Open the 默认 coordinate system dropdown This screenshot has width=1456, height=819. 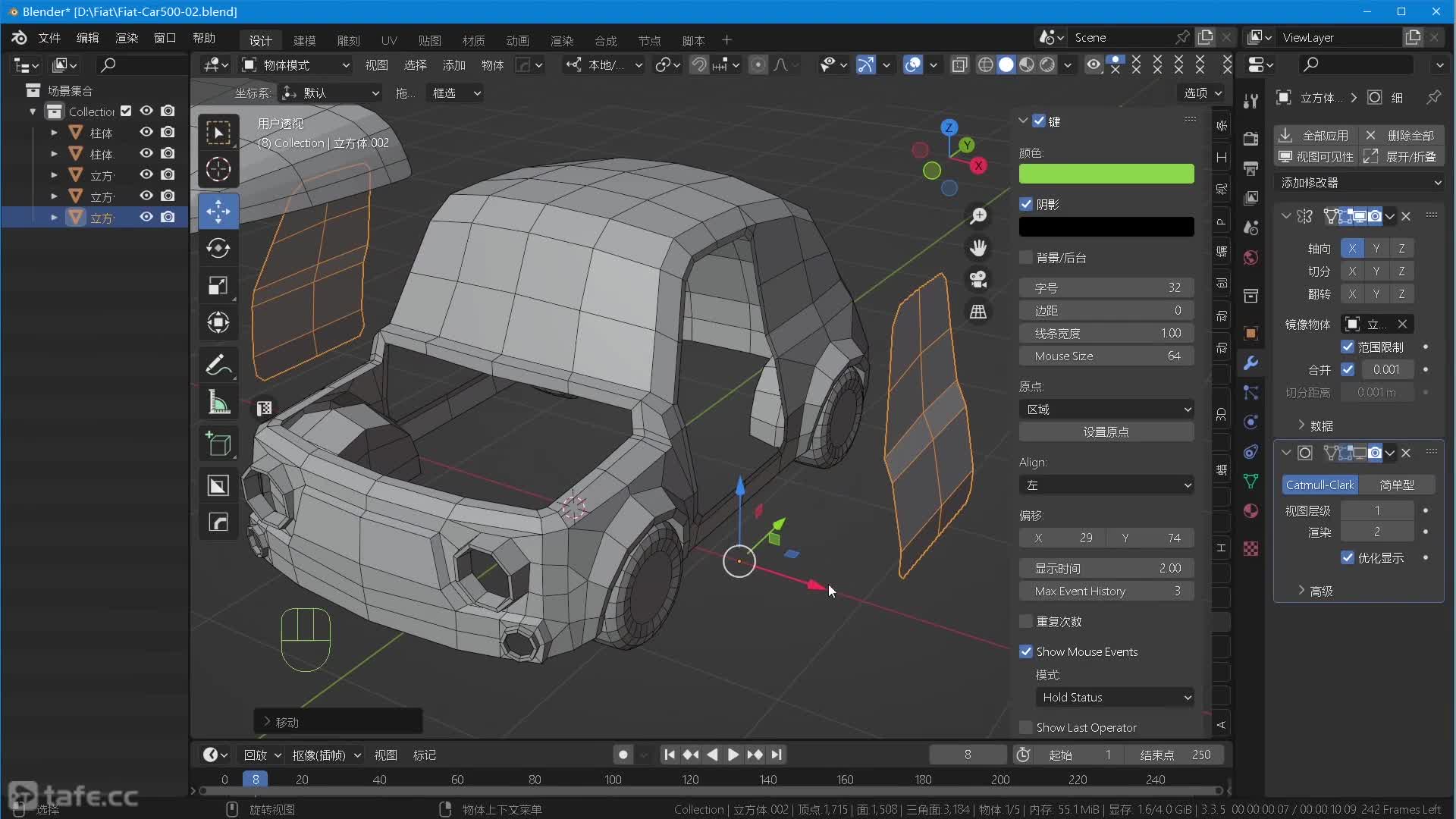[x=330, y=93]
